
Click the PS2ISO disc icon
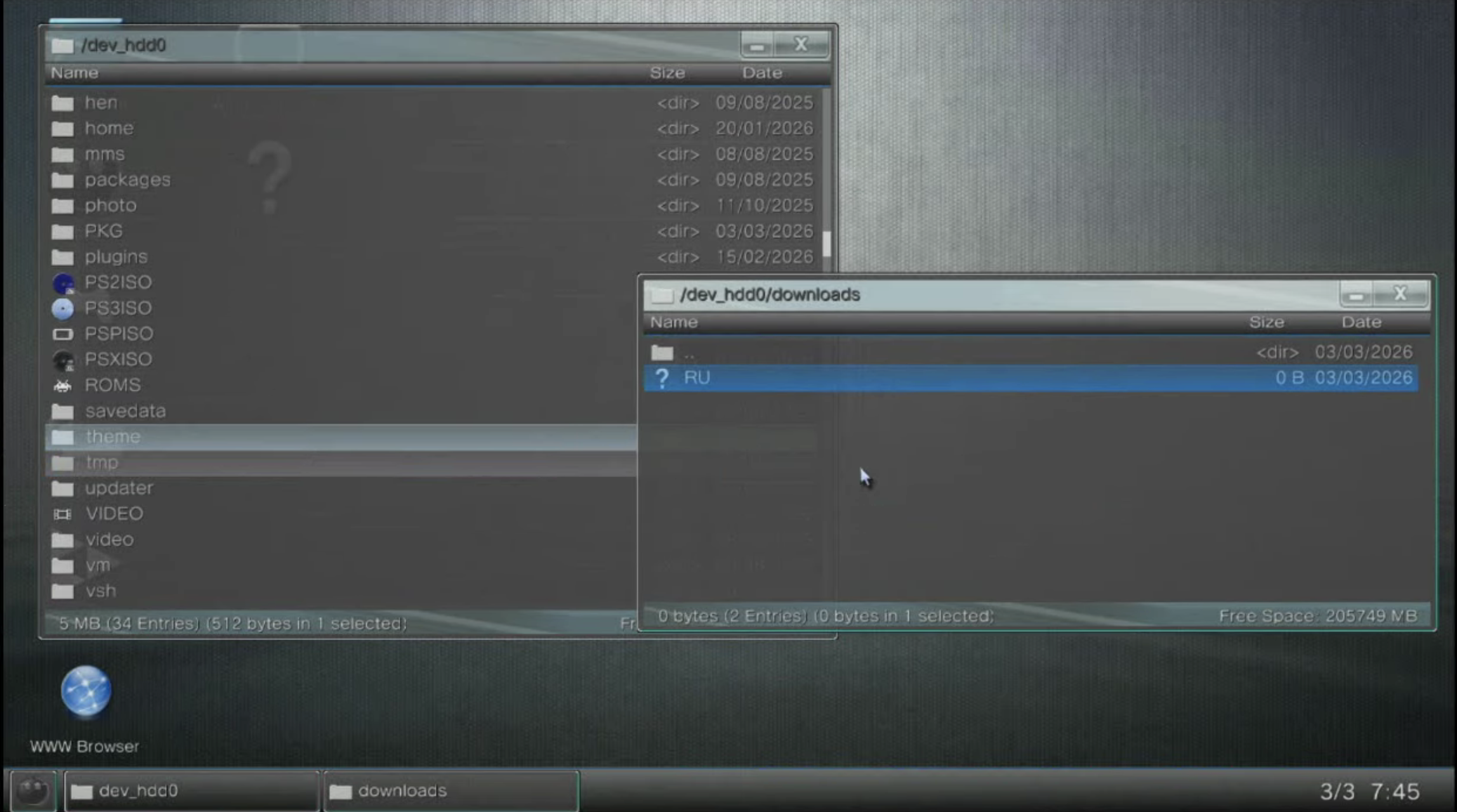[63, 283]
